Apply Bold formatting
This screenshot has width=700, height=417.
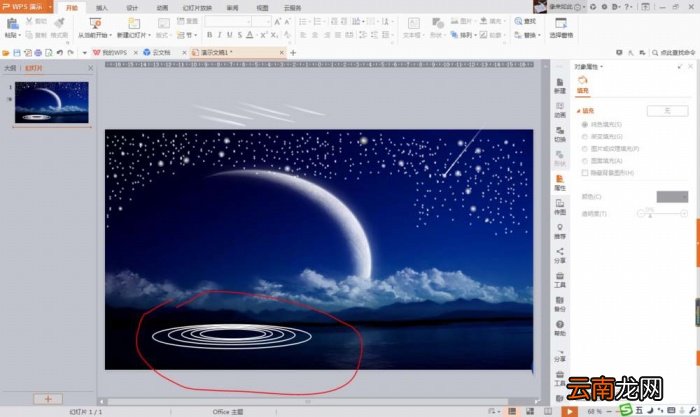(209, 35)
